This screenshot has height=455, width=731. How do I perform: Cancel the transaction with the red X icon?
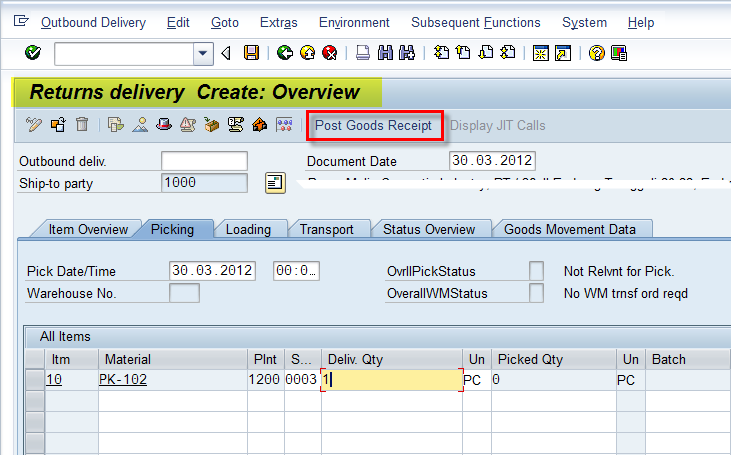pos(329,53)
